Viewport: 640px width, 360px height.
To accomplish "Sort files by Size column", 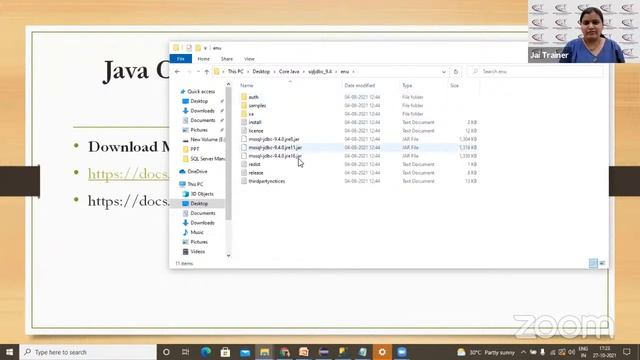I will click(x=454, y=85).
